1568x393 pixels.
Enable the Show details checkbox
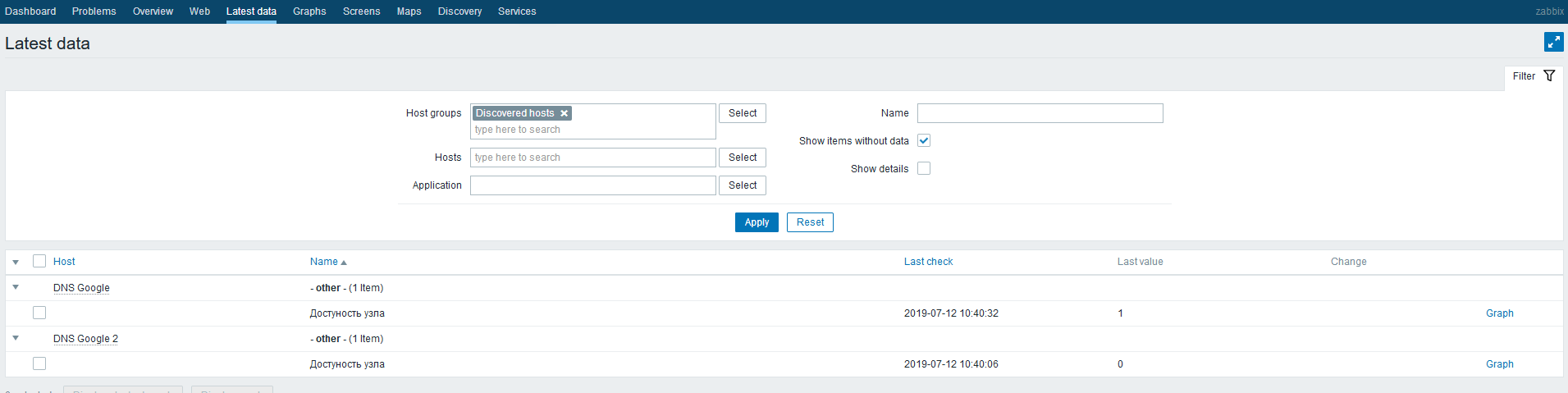924,168
